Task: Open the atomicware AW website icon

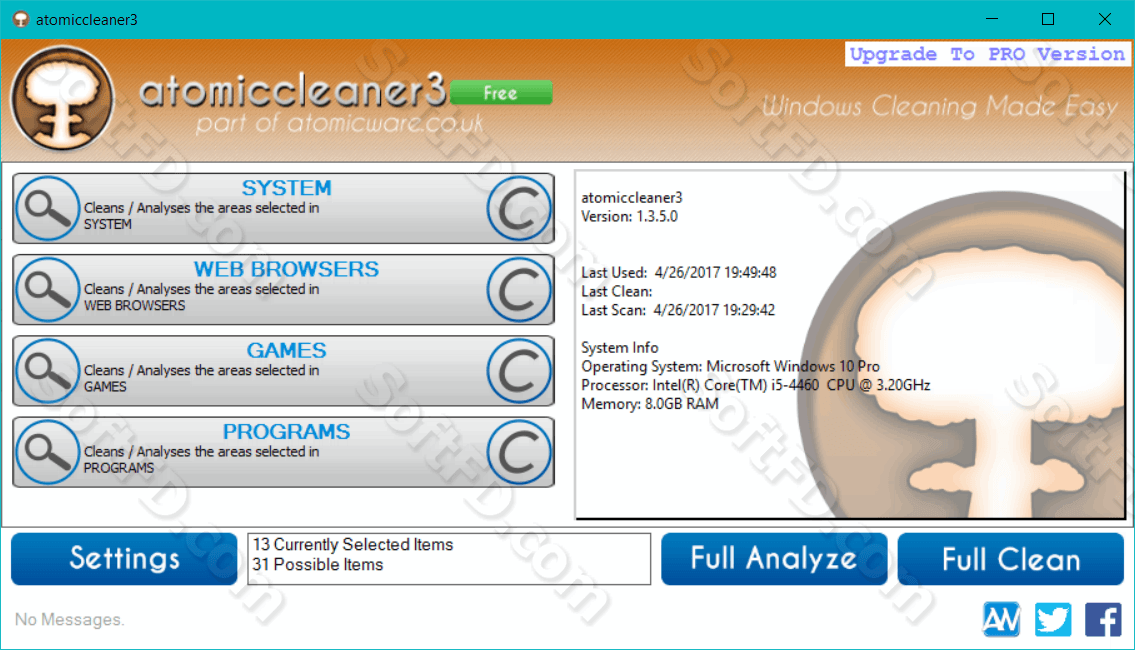Action: (1001, 620)
